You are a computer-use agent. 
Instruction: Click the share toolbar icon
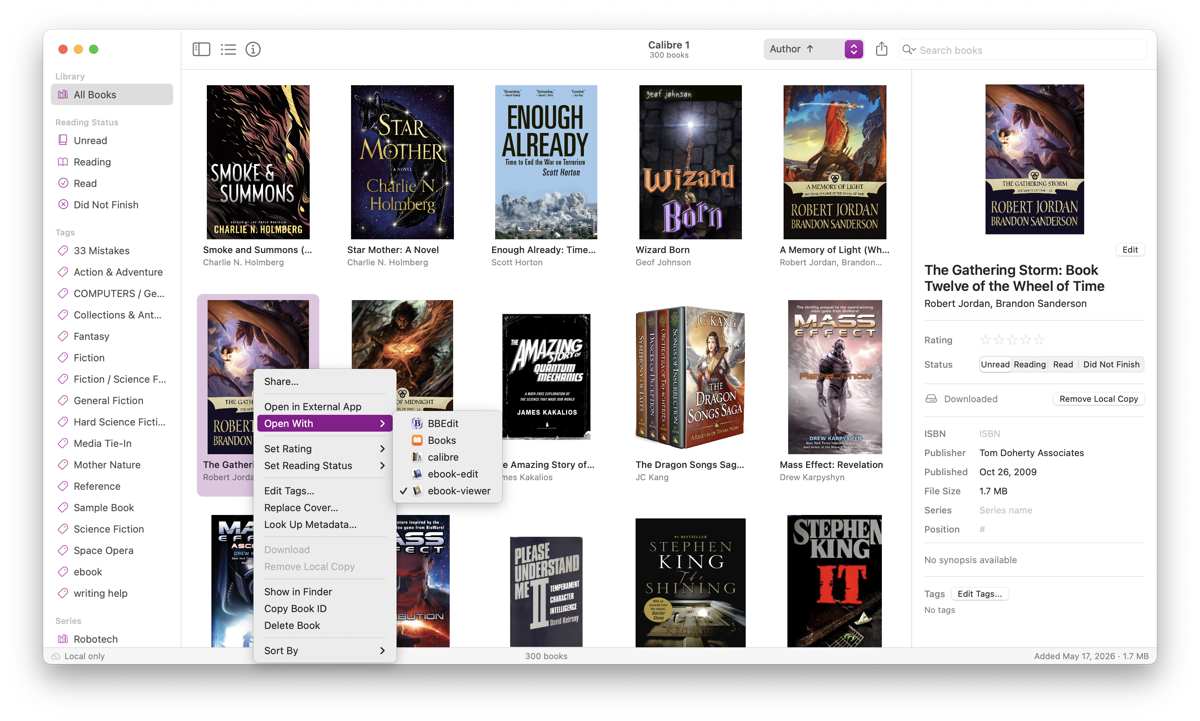point(881,49)
